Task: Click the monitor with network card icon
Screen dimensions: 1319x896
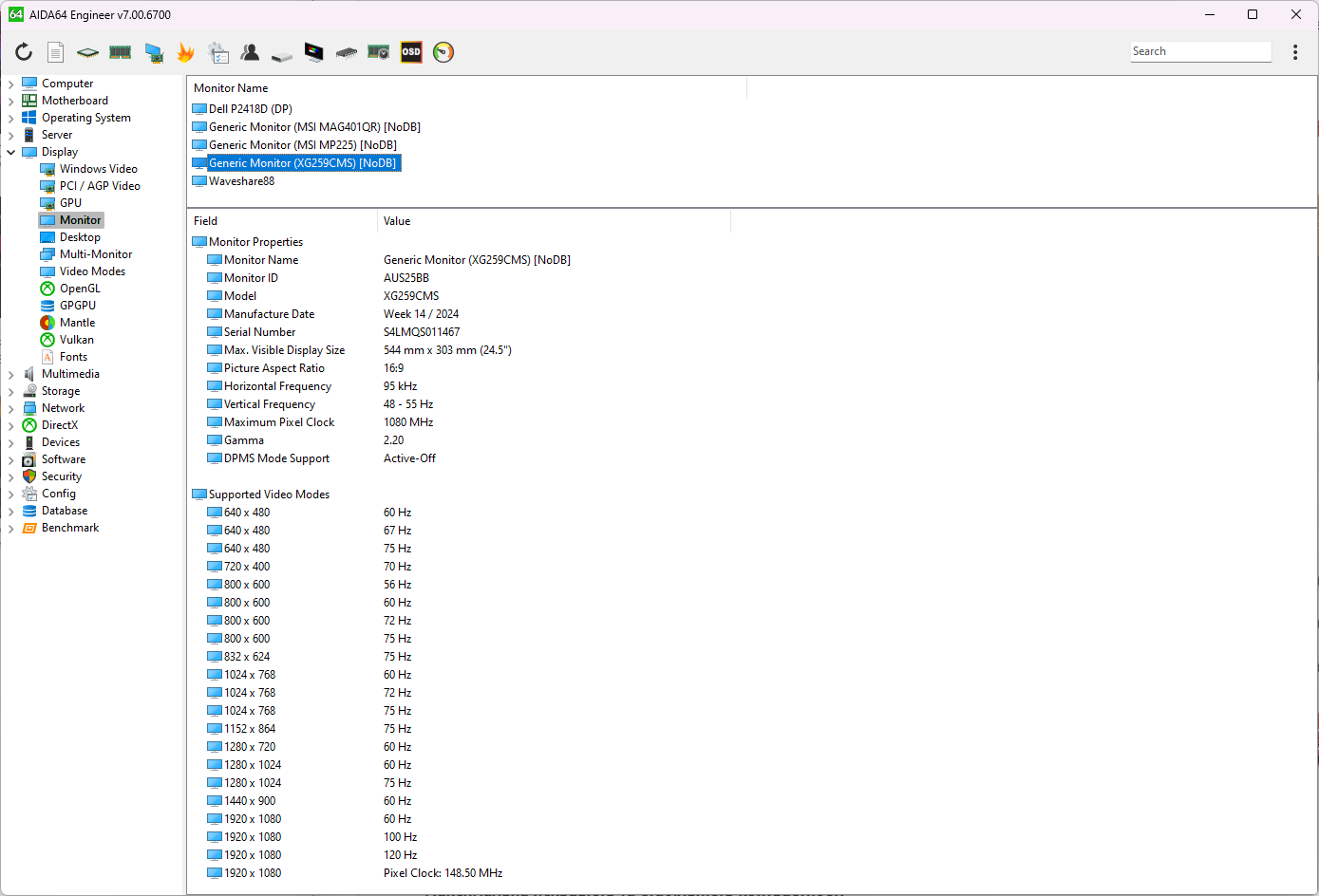Action: point(154,52)
